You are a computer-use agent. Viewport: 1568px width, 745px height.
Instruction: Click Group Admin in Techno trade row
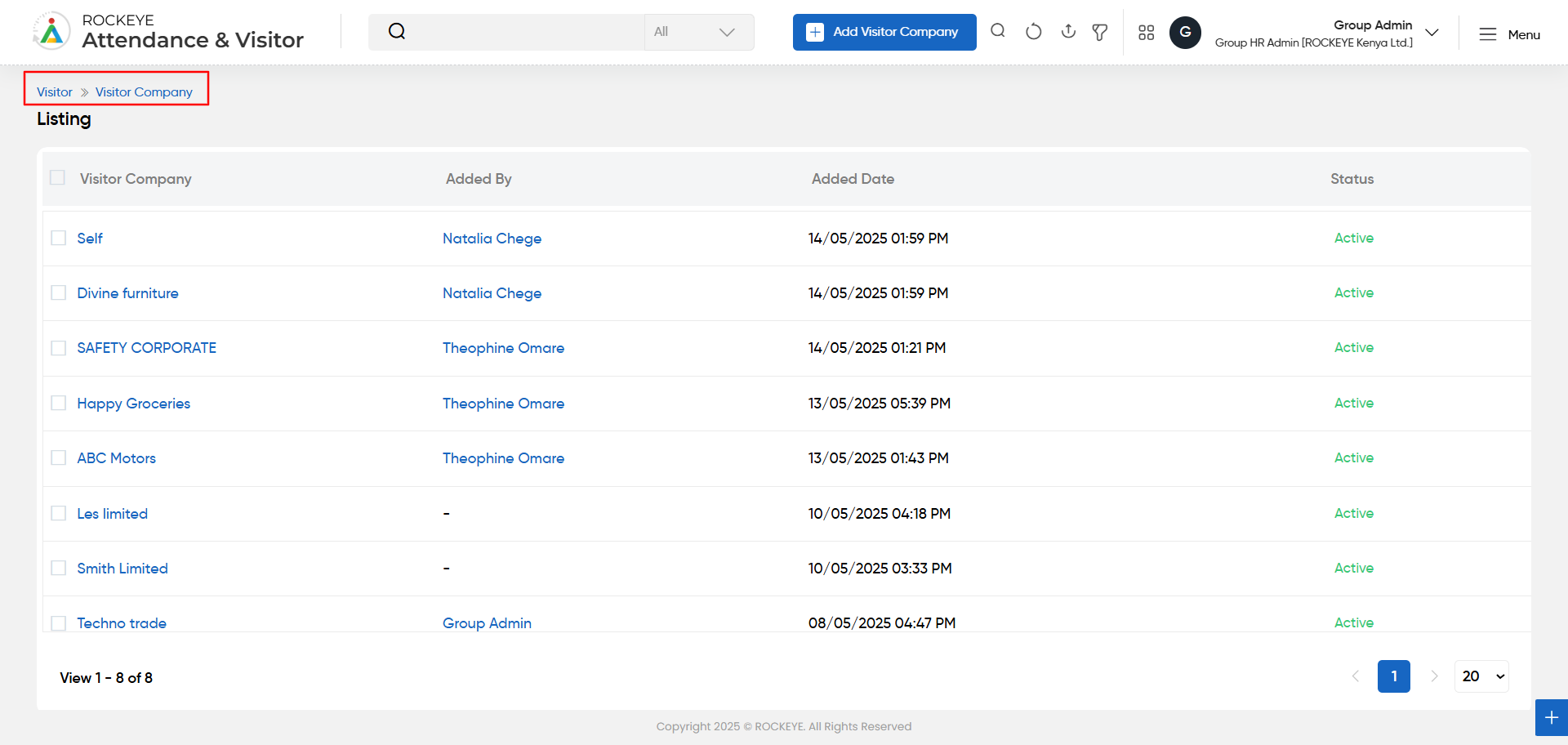click(487, 623)
